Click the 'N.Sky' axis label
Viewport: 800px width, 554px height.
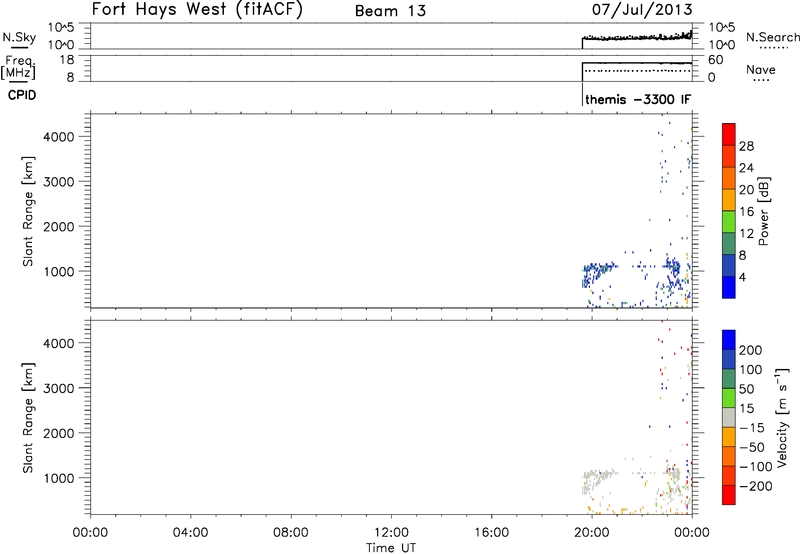tap(19, 37)
